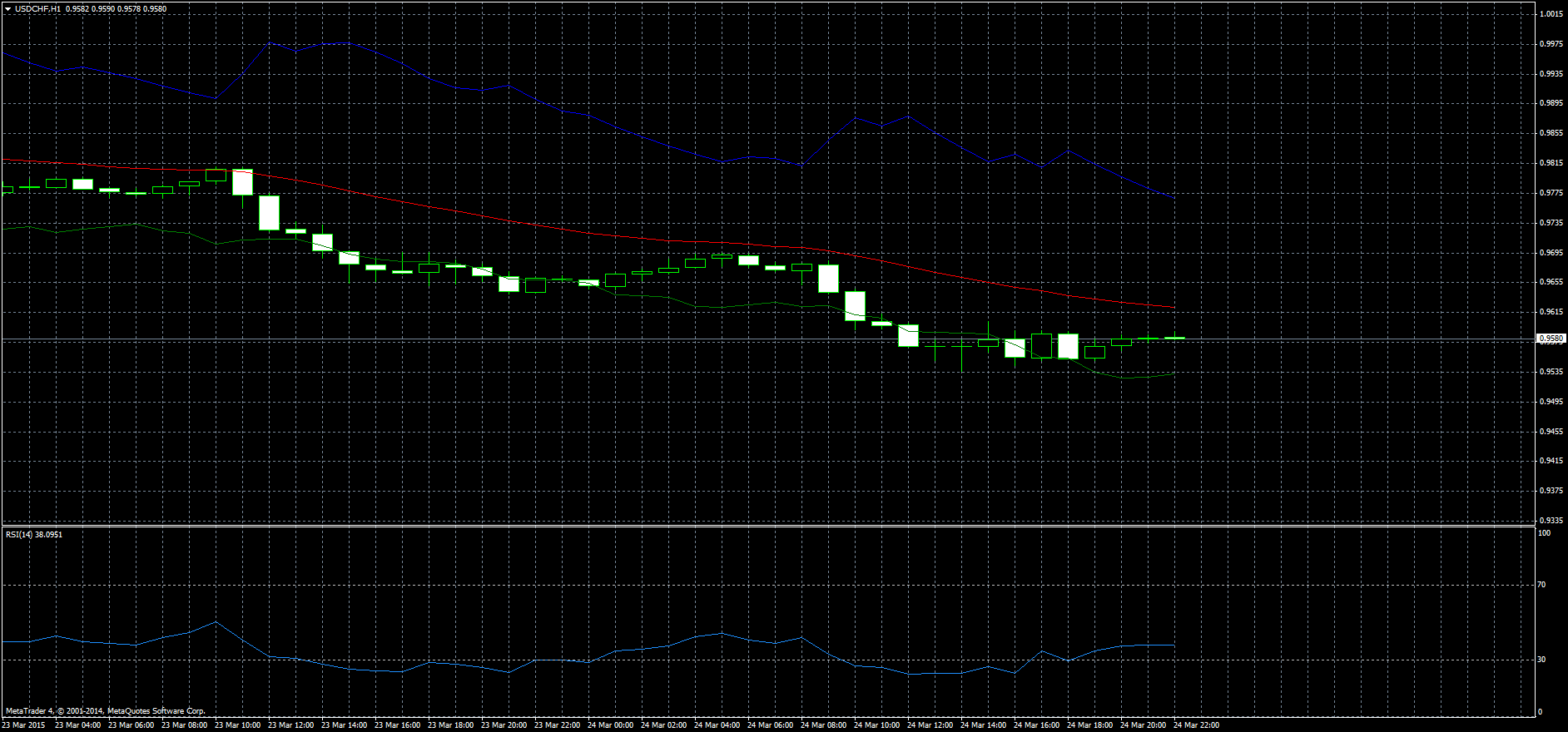
Task: Click the RSI scale value 0
Action: tap(1541, 712)
